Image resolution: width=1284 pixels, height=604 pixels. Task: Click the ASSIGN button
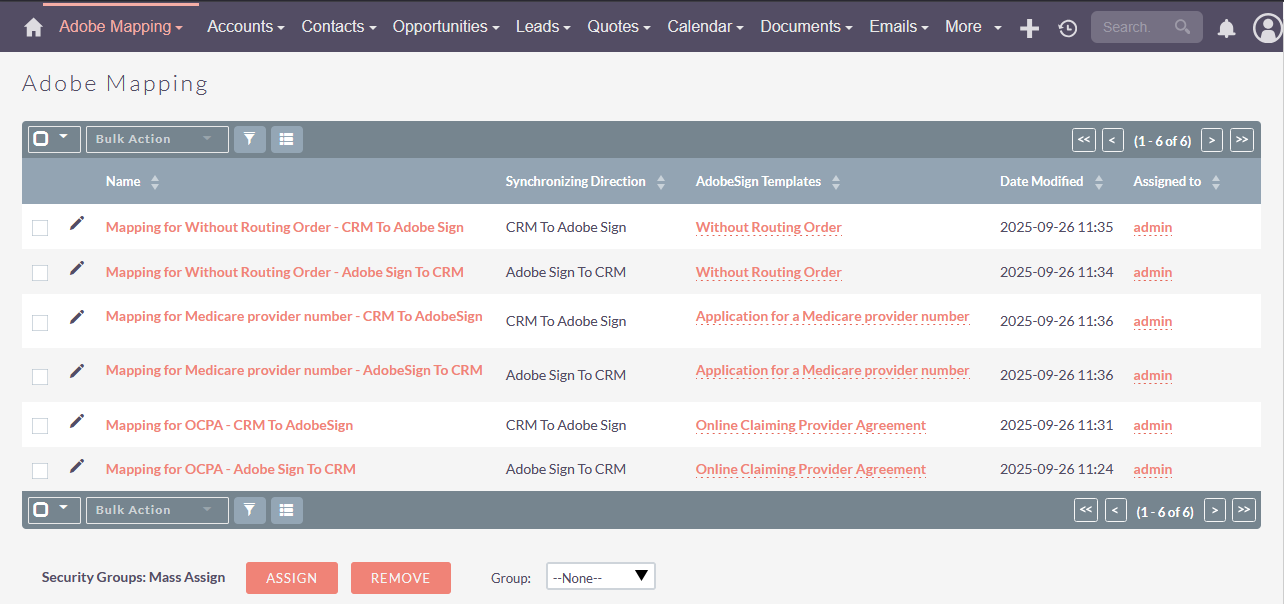[x=291, y=578]
